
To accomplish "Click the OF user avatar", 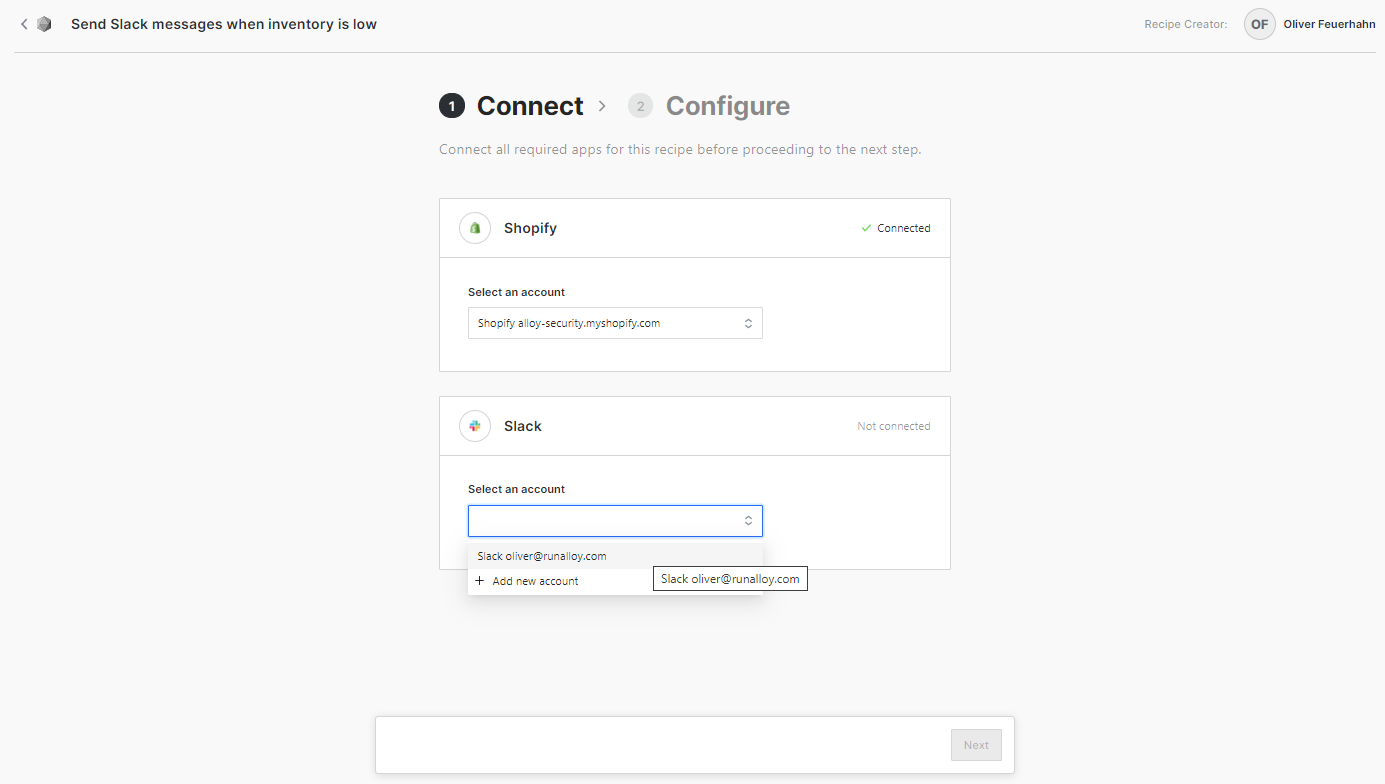I will (1260, 24).
